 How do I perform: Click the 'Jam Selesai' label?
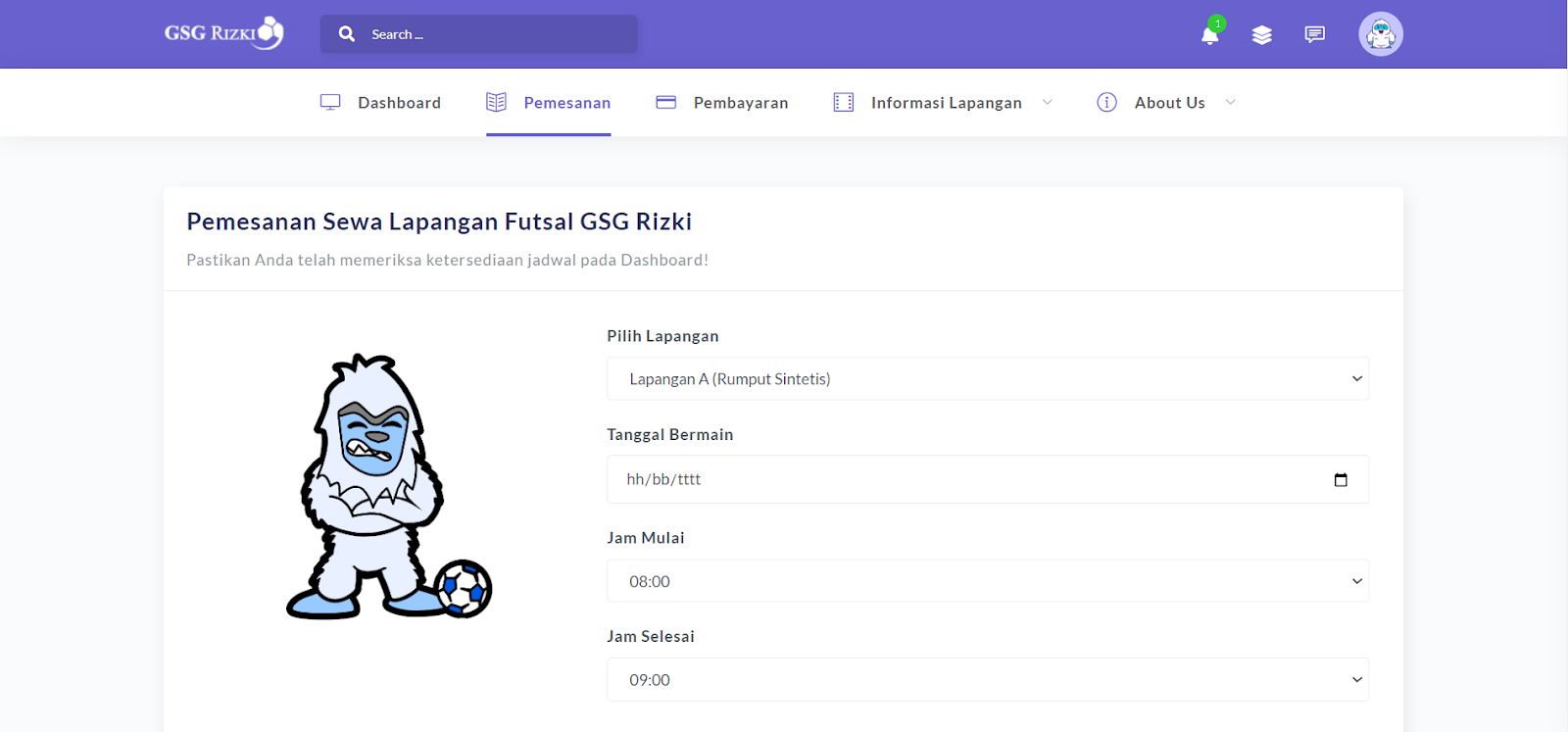coord(651,636)
